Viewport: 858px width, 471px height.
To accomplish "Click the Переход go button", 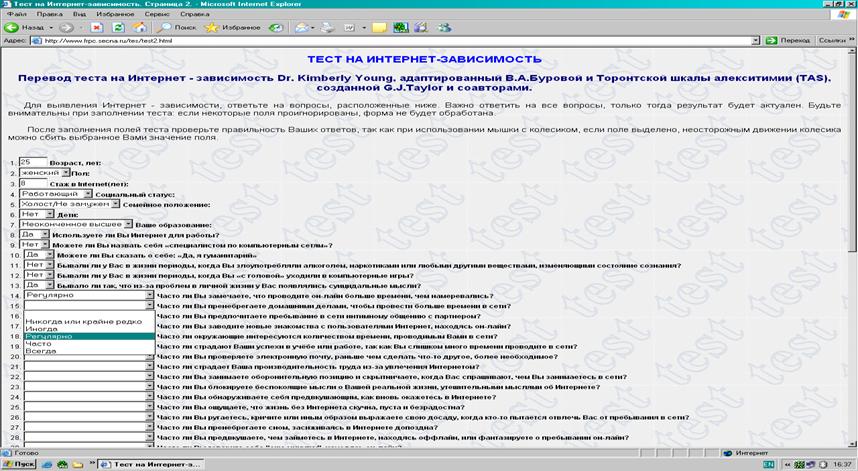I will click(x=789, y=40).
